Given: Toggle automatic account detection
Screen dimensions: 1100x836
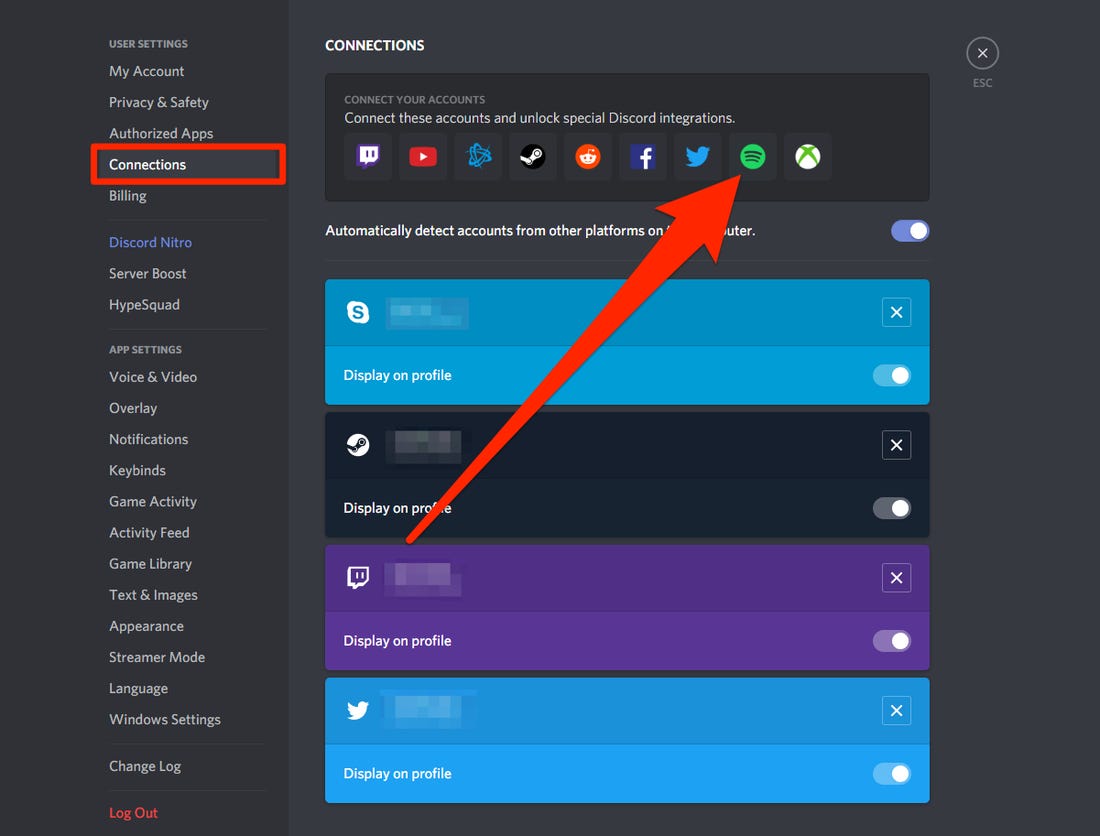Looking at the screenshot, I should point(909,230).
